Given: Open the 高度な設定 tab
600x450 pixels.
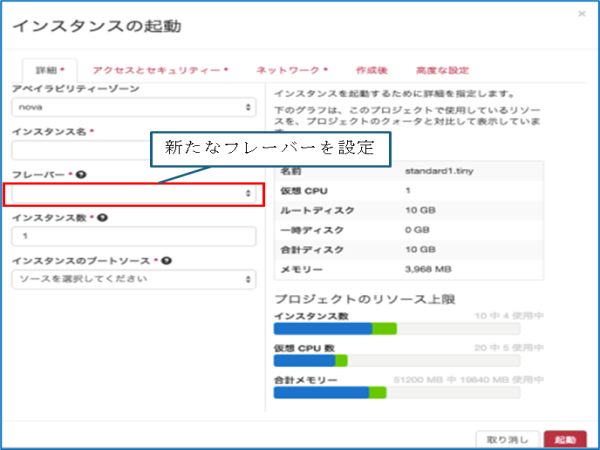Looking at the screenshot, I should [x=445, y=71].
